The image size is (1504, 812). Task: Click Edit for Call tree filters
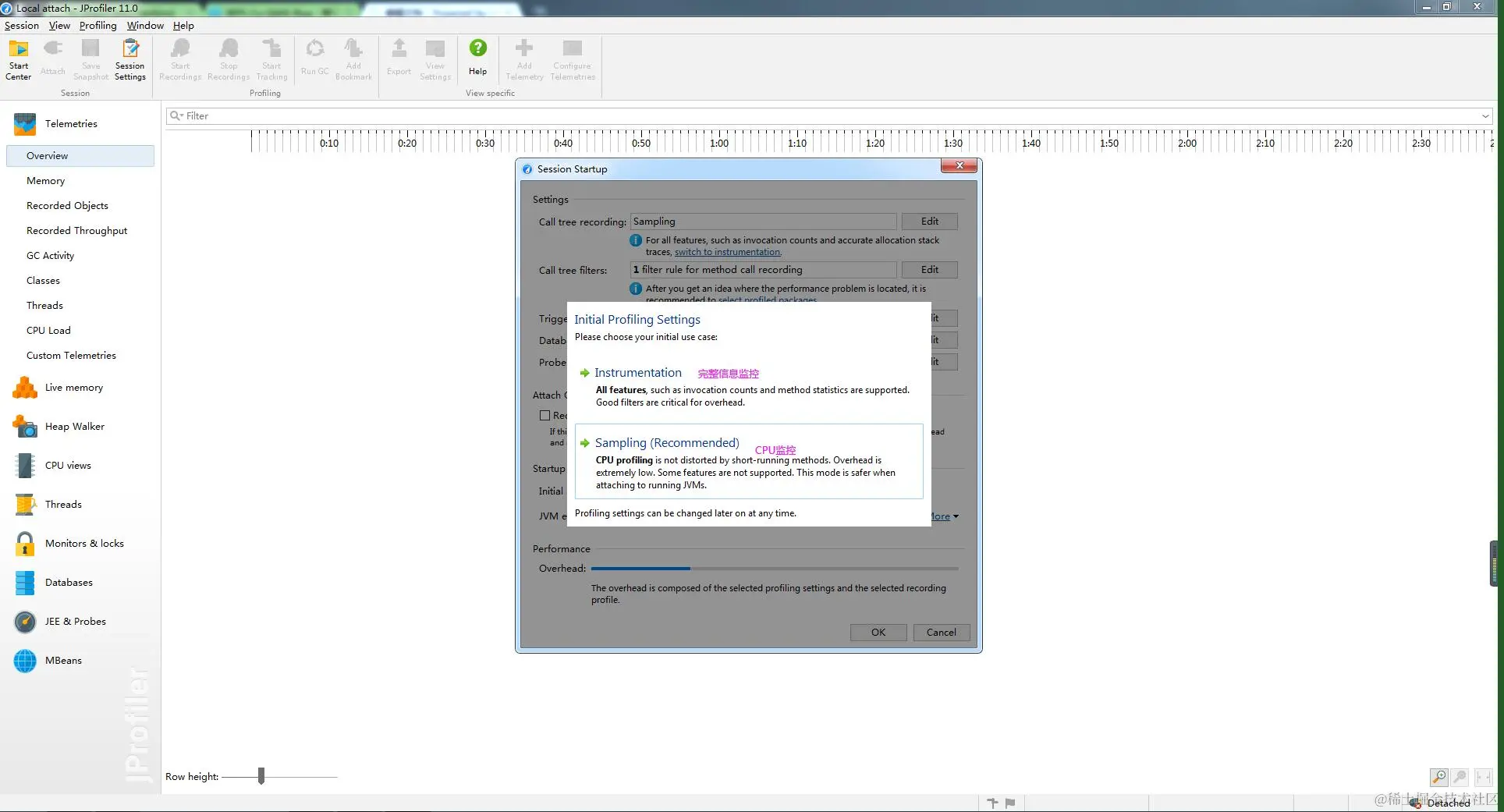point(929,270)
